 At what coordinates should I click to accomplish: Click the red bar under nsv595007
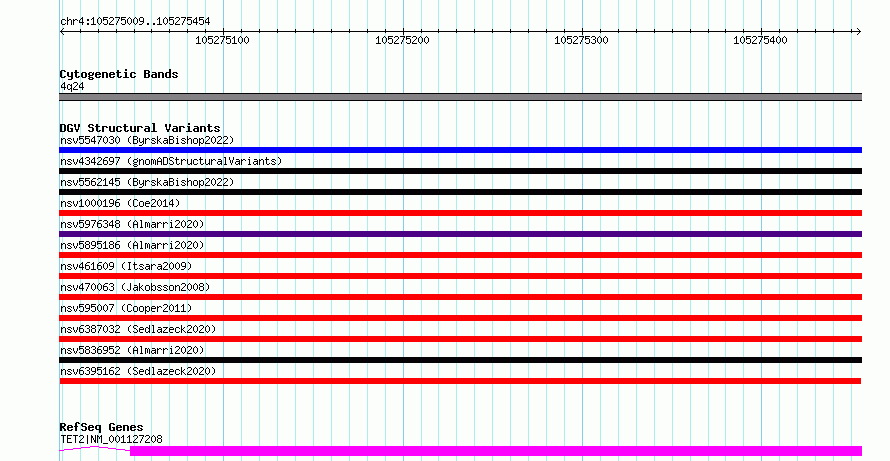pos(460,318)
